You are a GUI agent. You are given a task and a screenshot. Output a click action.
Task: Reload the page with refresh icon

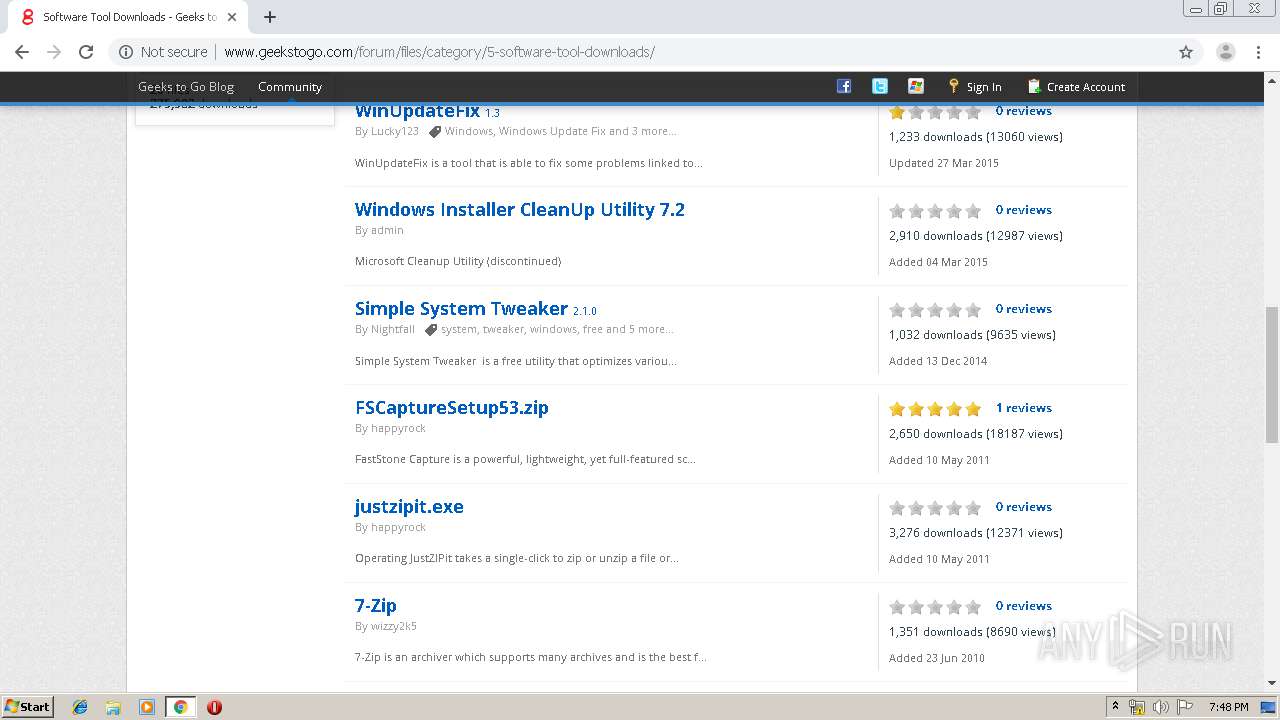coord(86,52)
